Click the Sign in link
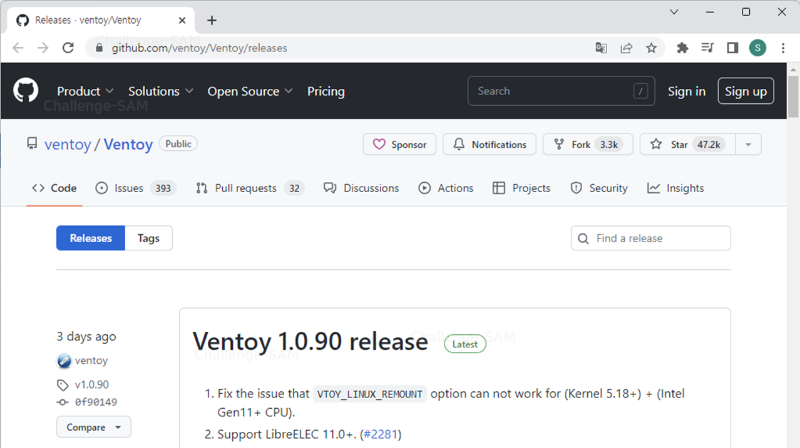The image size is (800, 448). (687, 91)
